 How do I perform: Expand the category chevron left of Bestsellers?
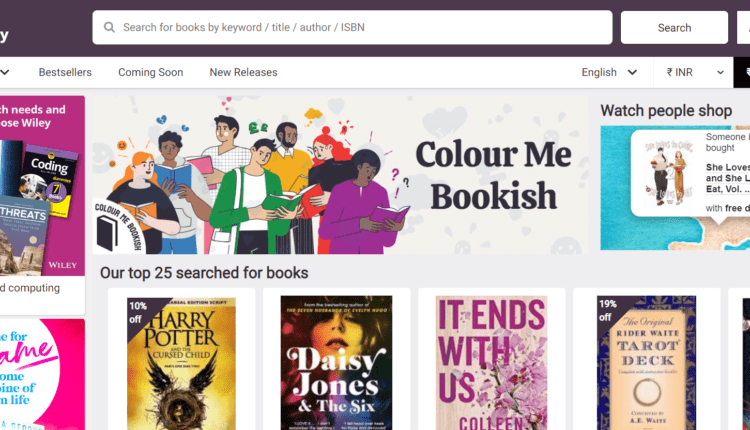coord(5,72)
